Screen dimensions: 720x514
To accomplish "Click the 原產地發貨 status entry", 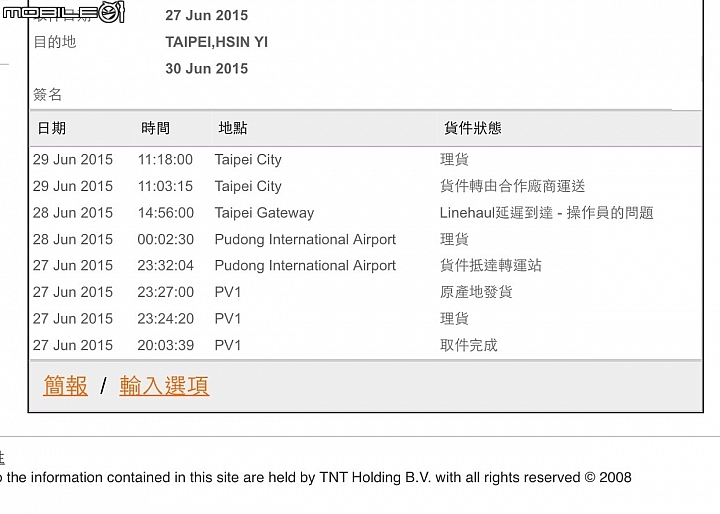I will click(476, 292).
